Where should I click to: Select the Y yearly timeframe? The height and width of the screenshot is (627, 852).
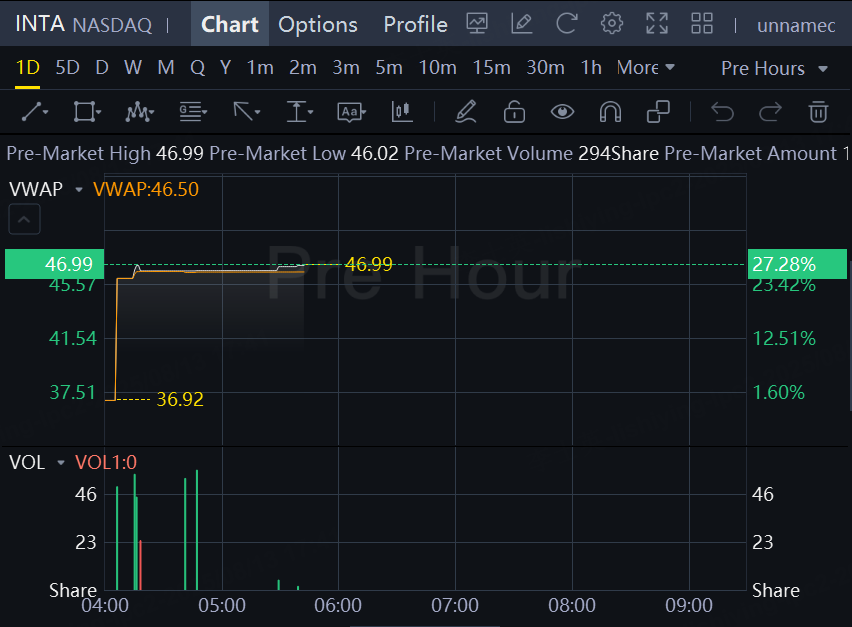(x=225, y=68)
